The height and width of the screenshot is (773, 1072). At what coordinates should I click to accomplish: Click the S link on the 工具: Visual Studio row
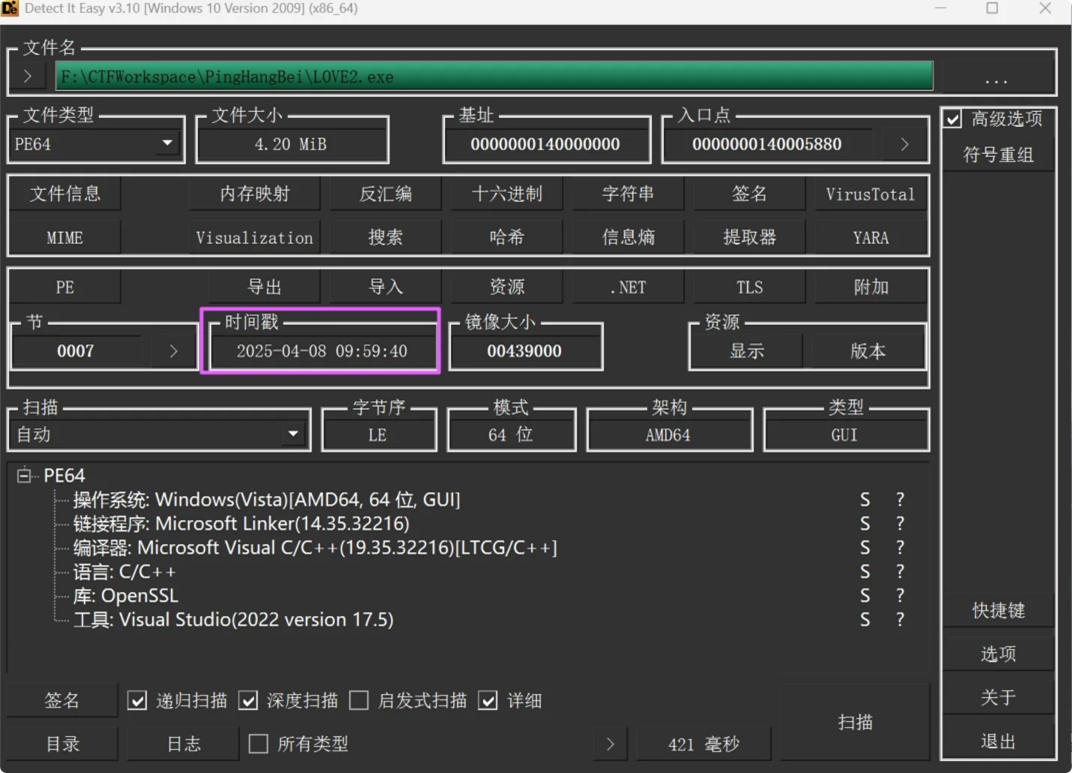point(865,620)
